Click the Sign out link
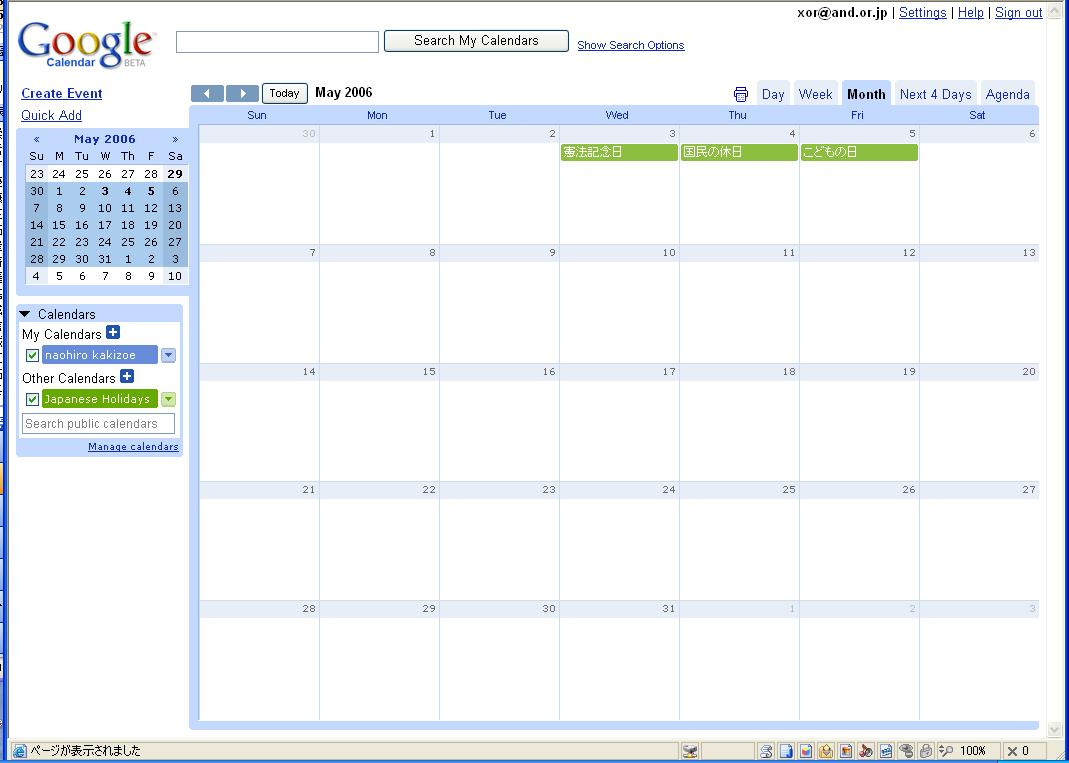This screenshot has height=763, width=1069. coord(1019,12)
